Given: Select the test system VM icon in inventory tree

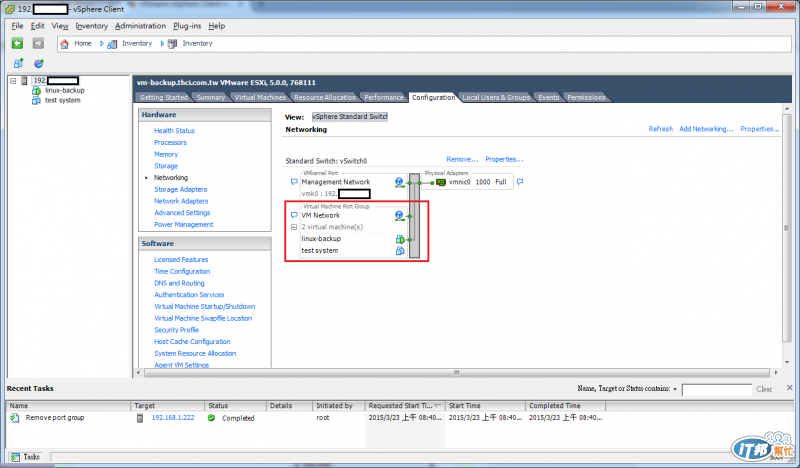Looking at the screenshot, I should [x=36, y=101].
